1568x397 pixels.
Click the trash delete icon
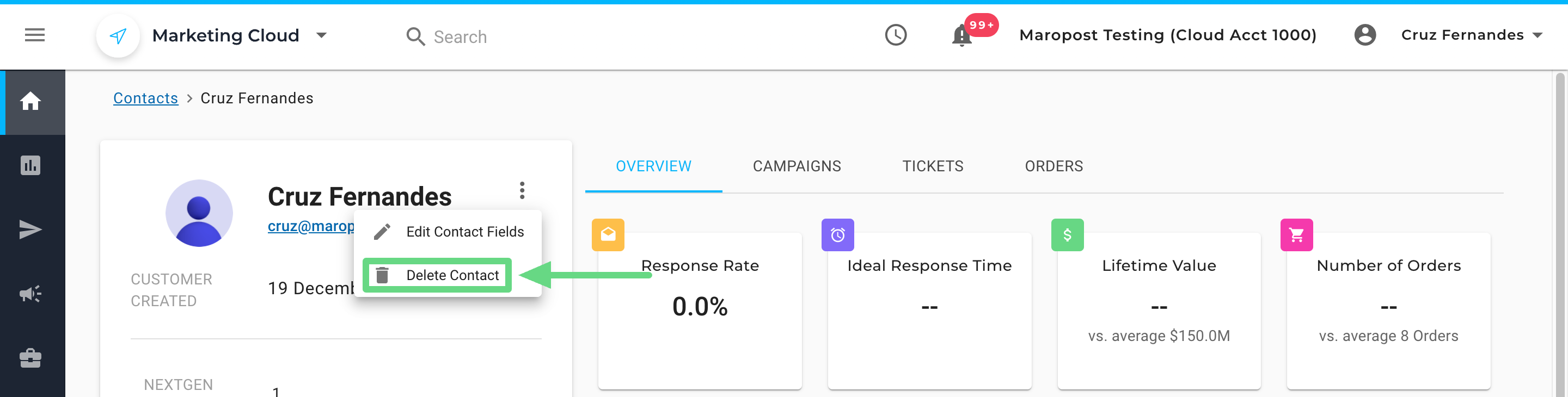click(x=382, y=275)
